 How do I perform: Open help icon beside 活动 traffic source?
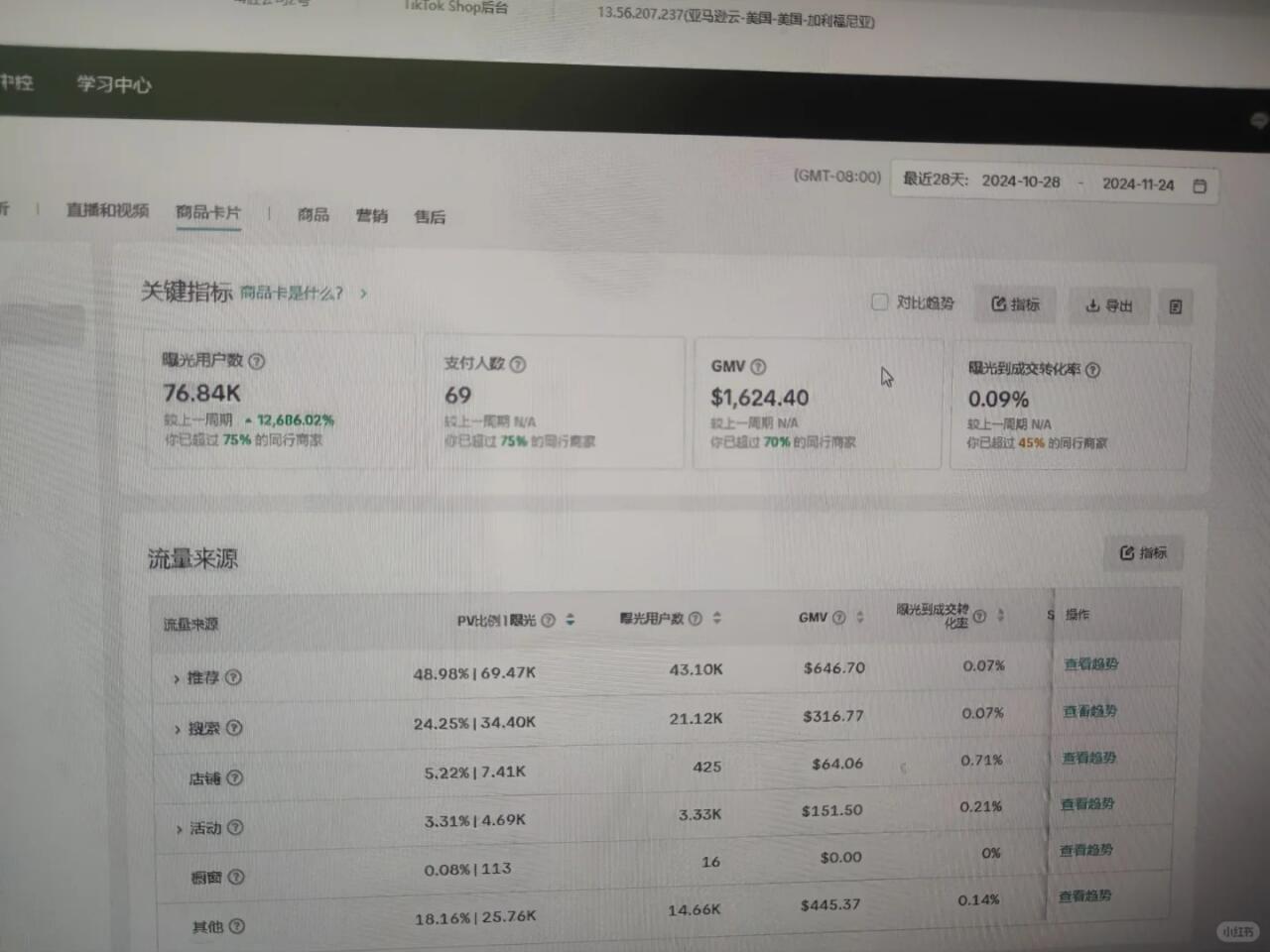tap(235, 827)
